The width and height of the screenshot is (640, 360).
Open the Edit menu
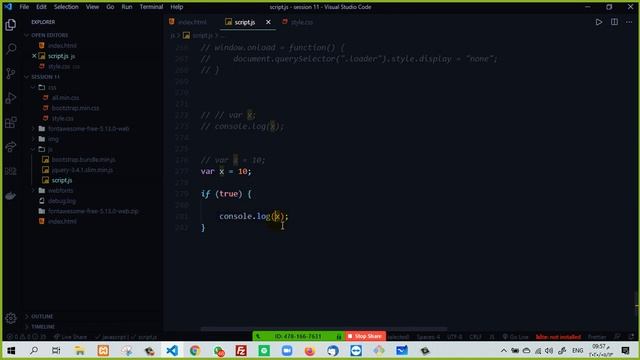tap(41, 7)
